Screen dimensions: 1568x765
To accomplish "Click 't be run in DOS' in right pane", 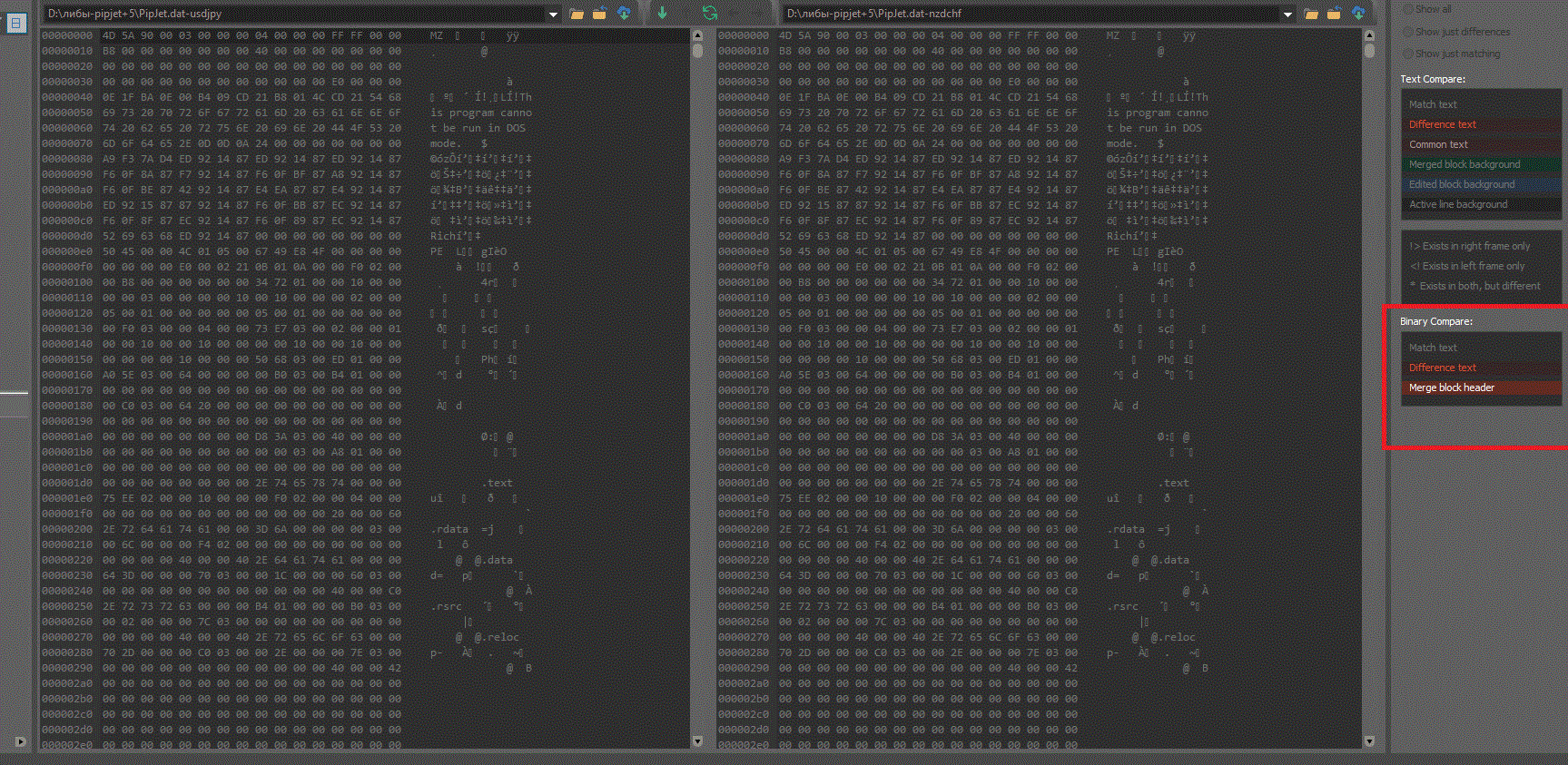I will pyautogui.click(x=1154, y=128).
